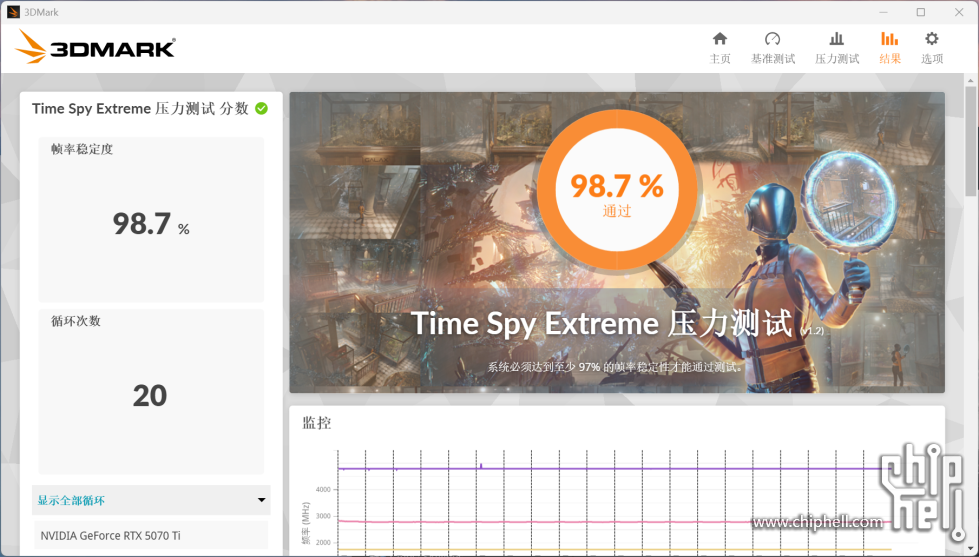Select the NVIDIA GeForce RTX 5070 Ti entry
Screen dimensions: 979x557
pos(151,535)
